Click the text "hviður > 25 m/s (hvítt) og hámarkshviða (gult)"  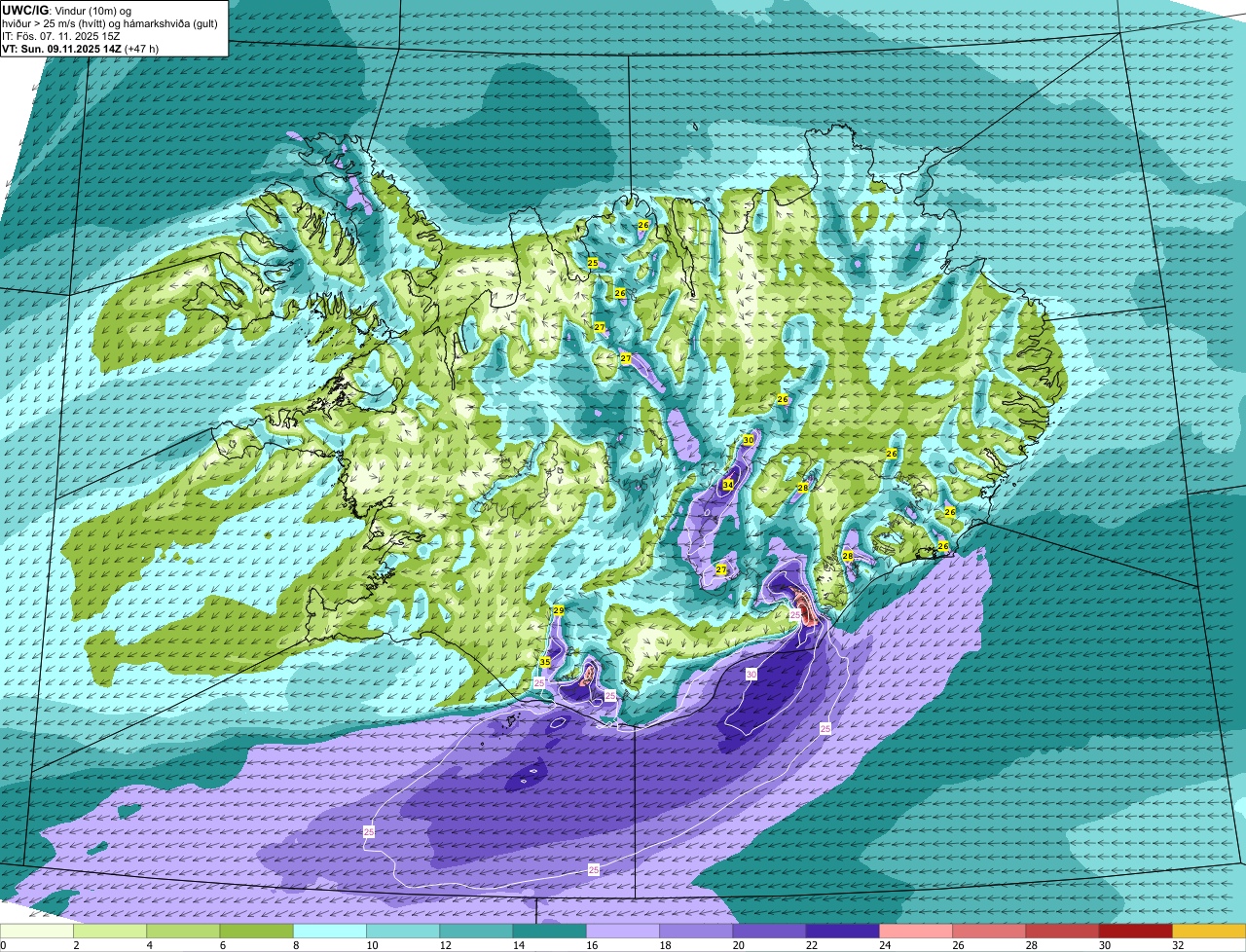109,22
